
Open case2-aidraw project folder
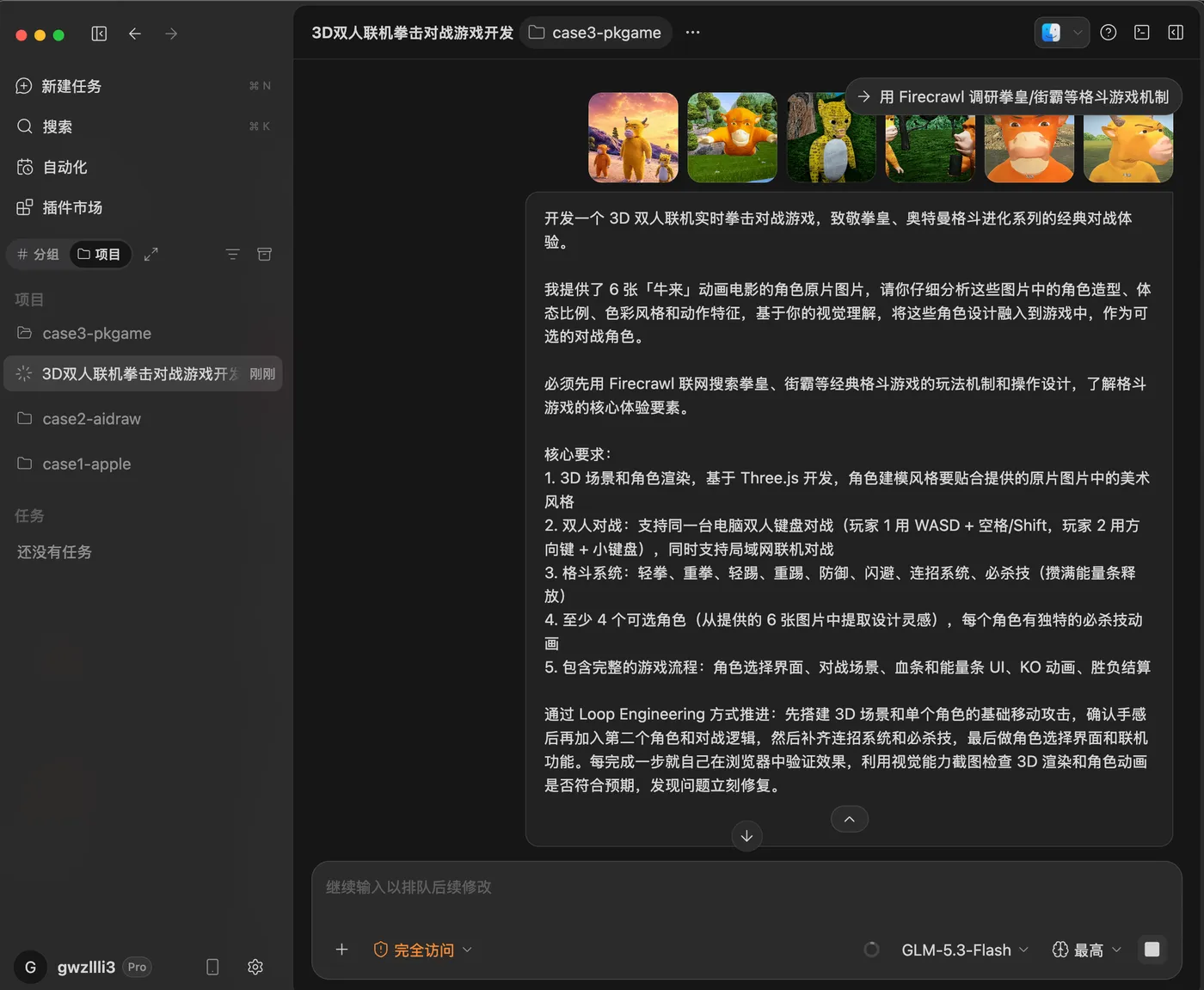click(143, 419)
